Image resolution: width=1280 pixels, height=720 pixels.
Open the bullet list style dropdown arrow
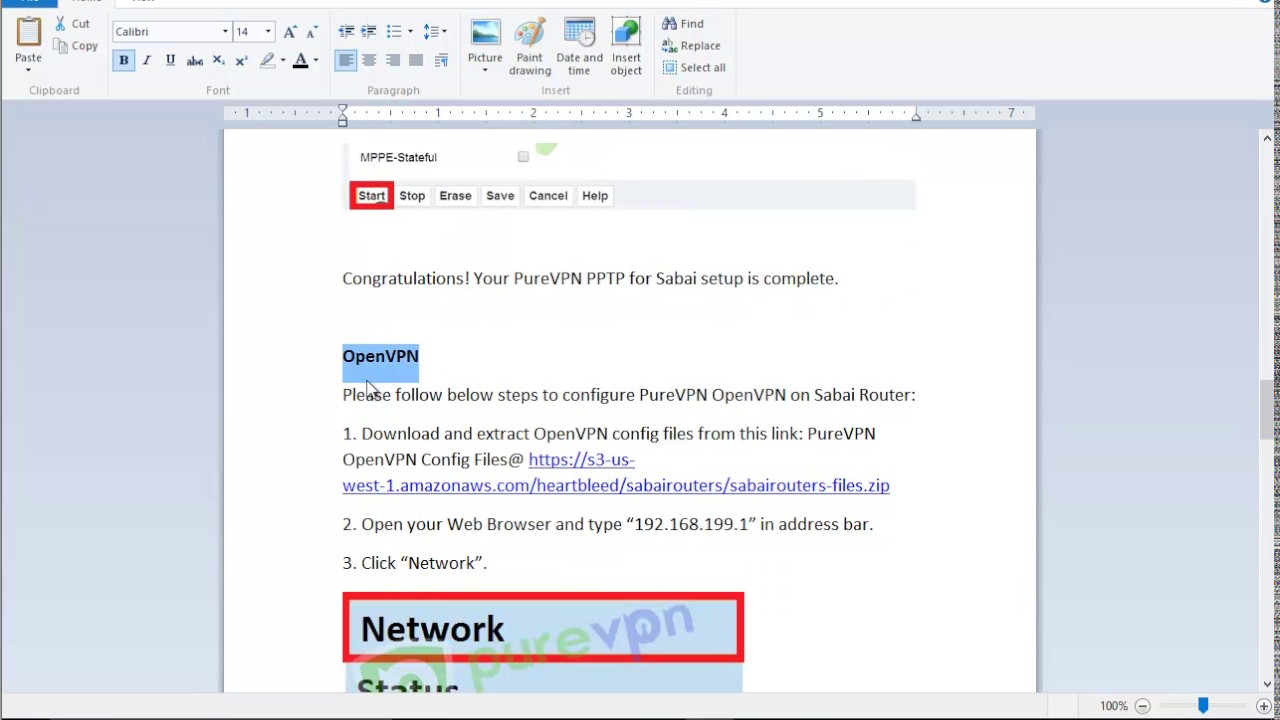410,32
